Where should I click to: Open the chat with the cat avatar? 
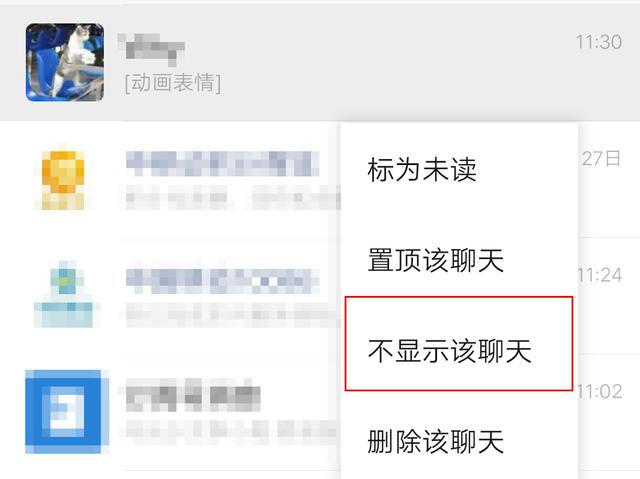coord(64,62)
